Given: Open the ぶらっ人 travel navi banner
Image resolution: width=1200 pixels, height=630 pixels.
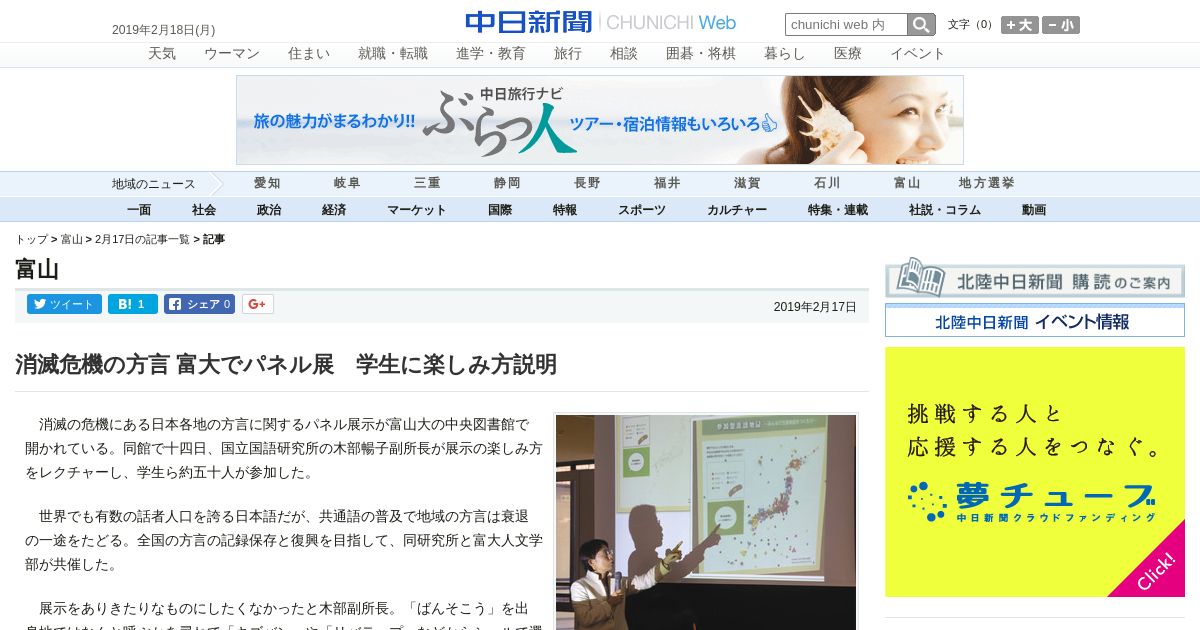Looking at the screenshot, I should pyautogui.click(x=600, y=120).
